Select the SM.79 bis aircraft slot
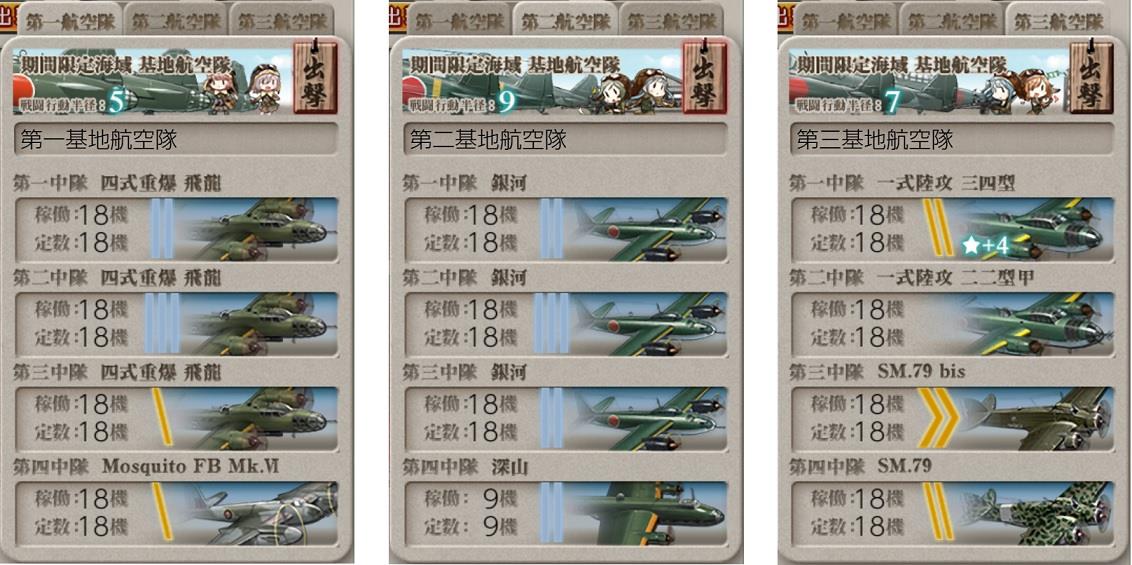 point(953,419)
